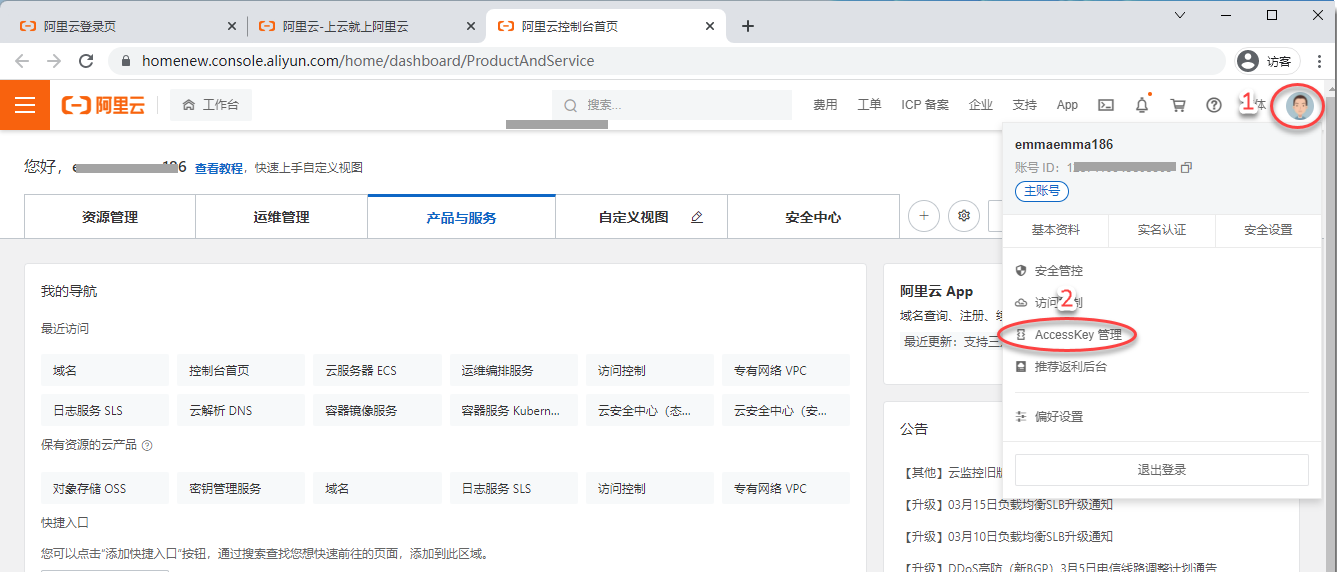Open the hamburger navigation menu
Screen dimensions: 1337x572
(25, 105)
